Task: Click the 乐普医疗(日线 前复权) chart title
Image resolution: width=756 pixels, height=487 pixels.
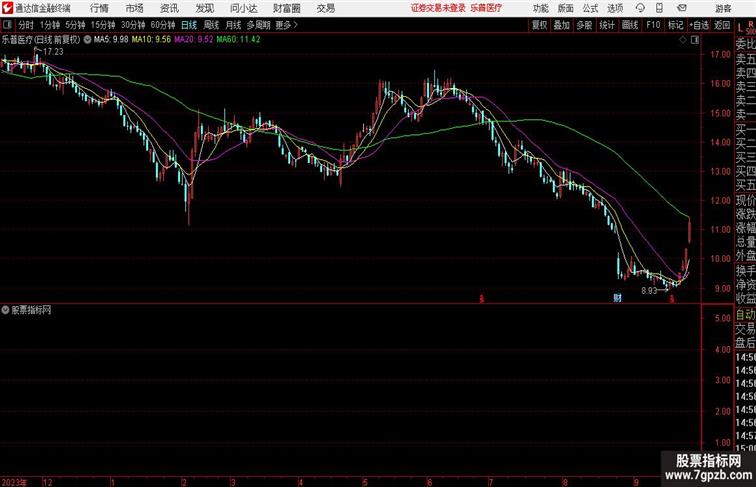Action: point(41,40)
